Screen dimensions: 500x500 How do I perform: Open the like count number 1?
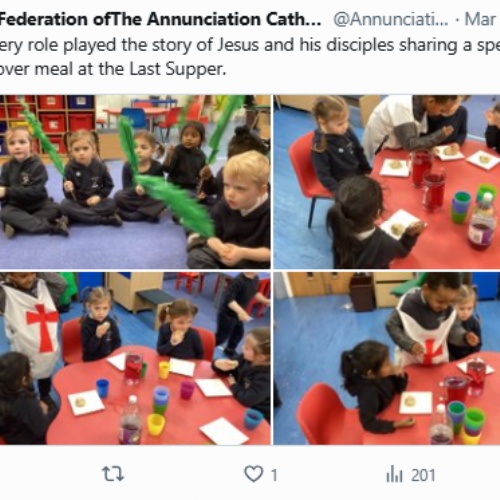click(274, 475)
